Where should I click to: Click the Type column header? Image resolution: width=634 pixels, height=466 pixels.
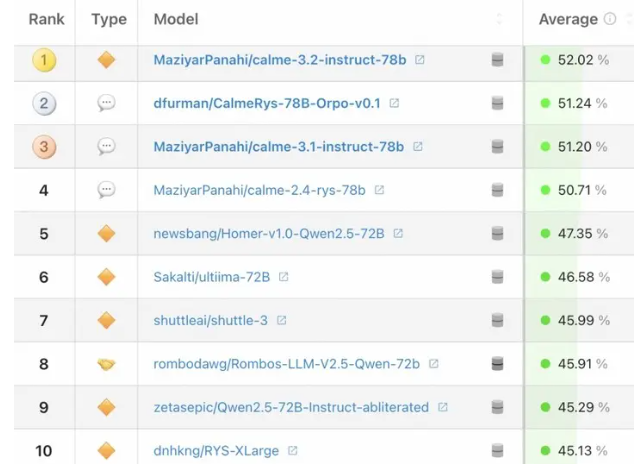pos(108,19)
